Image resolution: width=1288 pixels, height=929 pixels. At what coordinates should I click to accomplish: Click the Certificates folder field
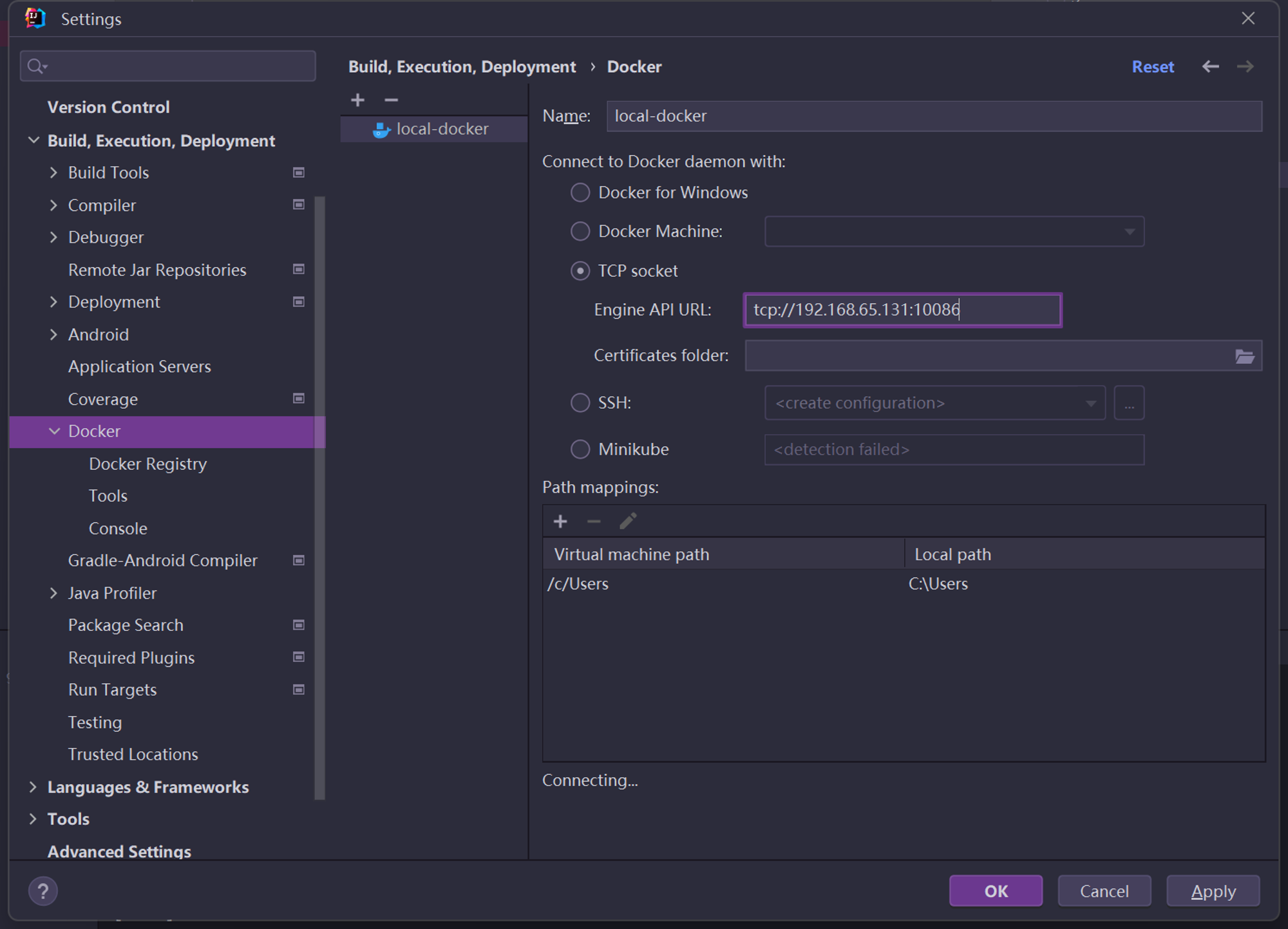pos(1003,356)
